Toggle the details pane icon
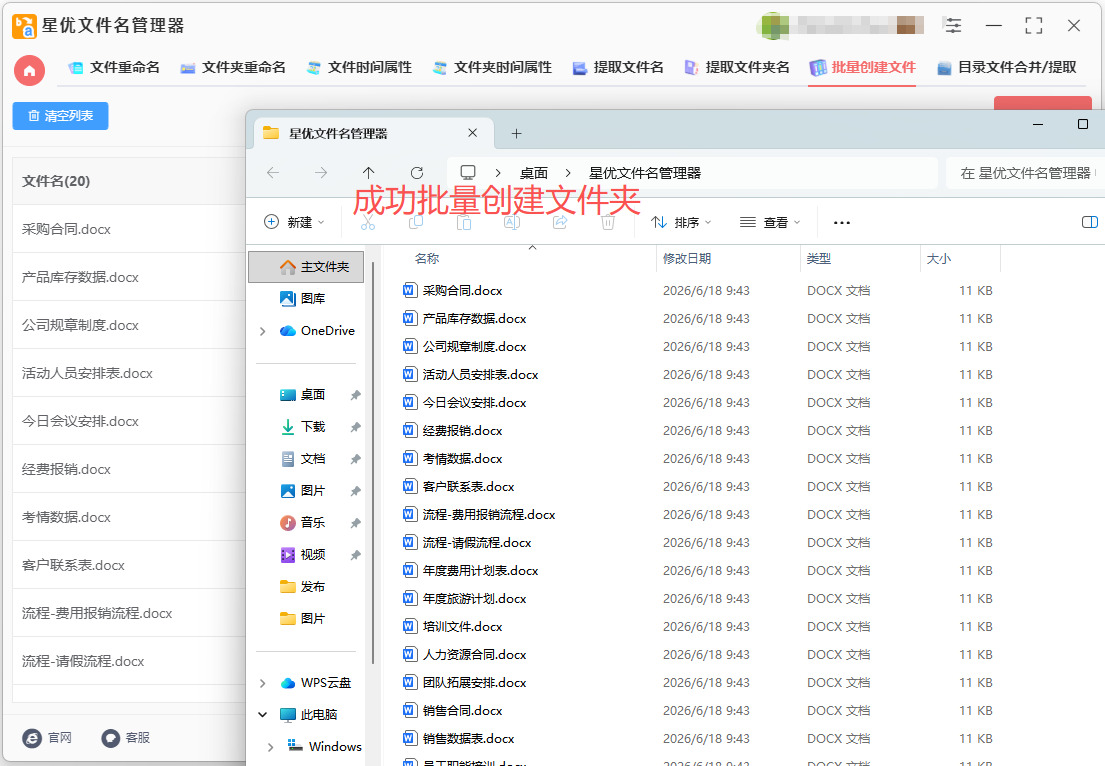 tap(1089, 223)
